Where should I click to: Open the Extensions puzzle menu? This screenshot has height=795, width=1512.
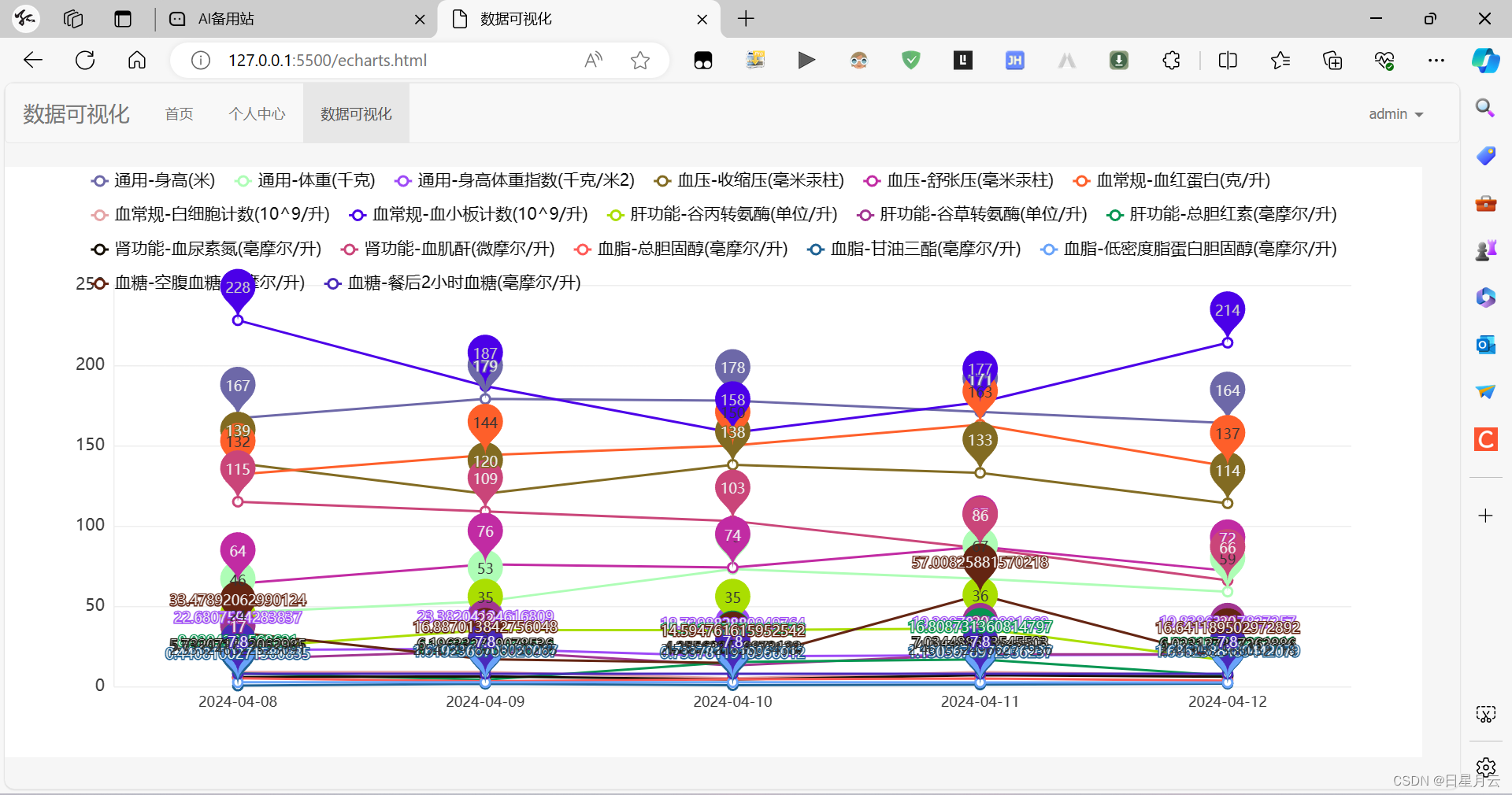click(1171, 61)
